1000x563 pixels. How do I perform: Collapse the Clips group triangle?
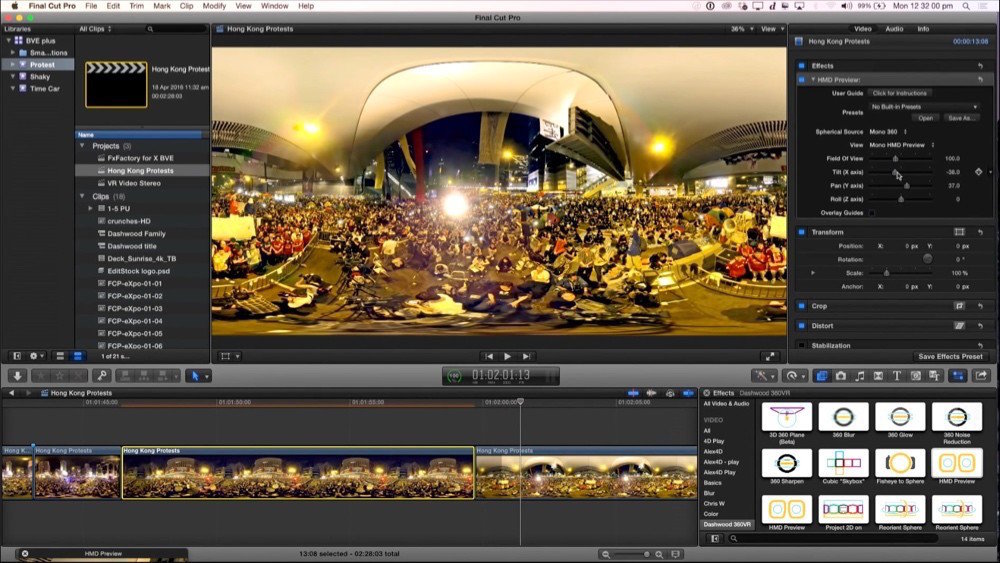tap(82, 196)
